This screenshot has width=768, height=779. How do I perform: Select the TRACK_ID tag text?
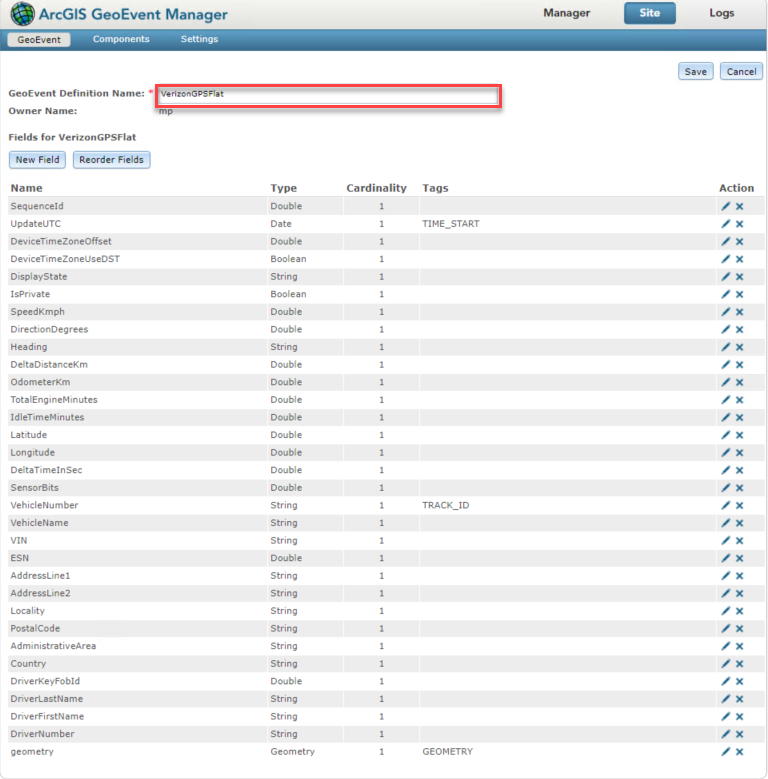[x=446, y=505]
